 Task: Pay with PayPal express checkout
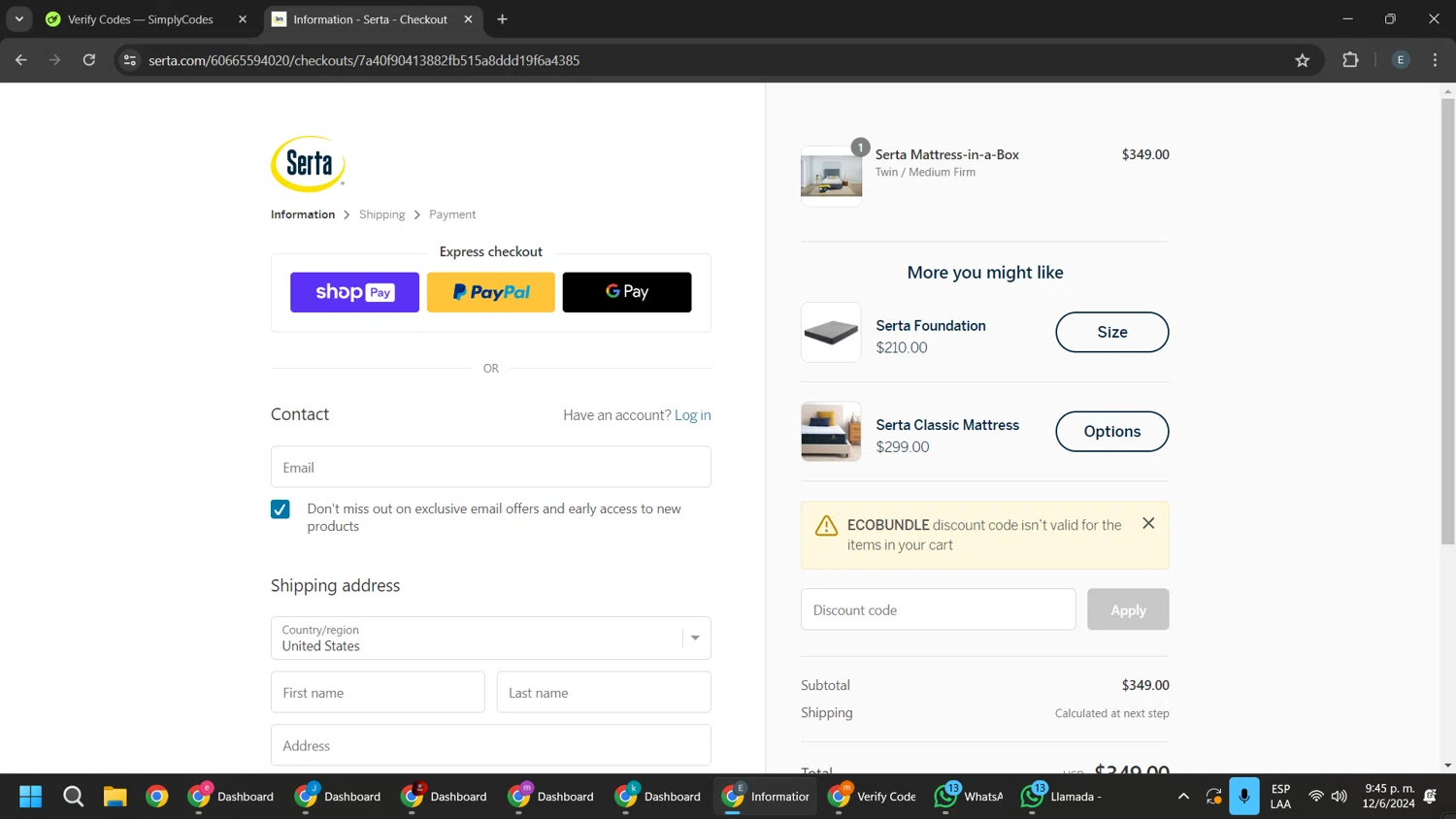(491, 292)
